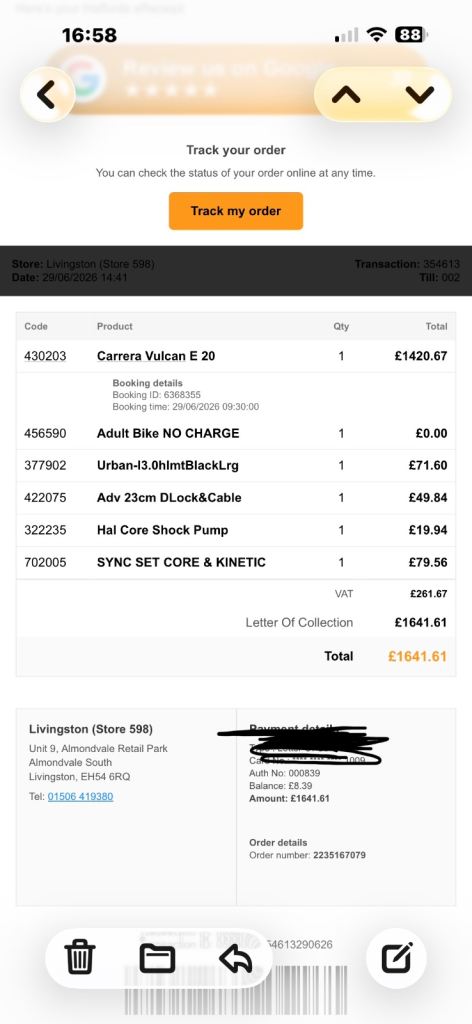This screenshot has width=472, height=1024.
Task: Select the SYNC SET CORE & KINETIC row
Action: (236, 562)
